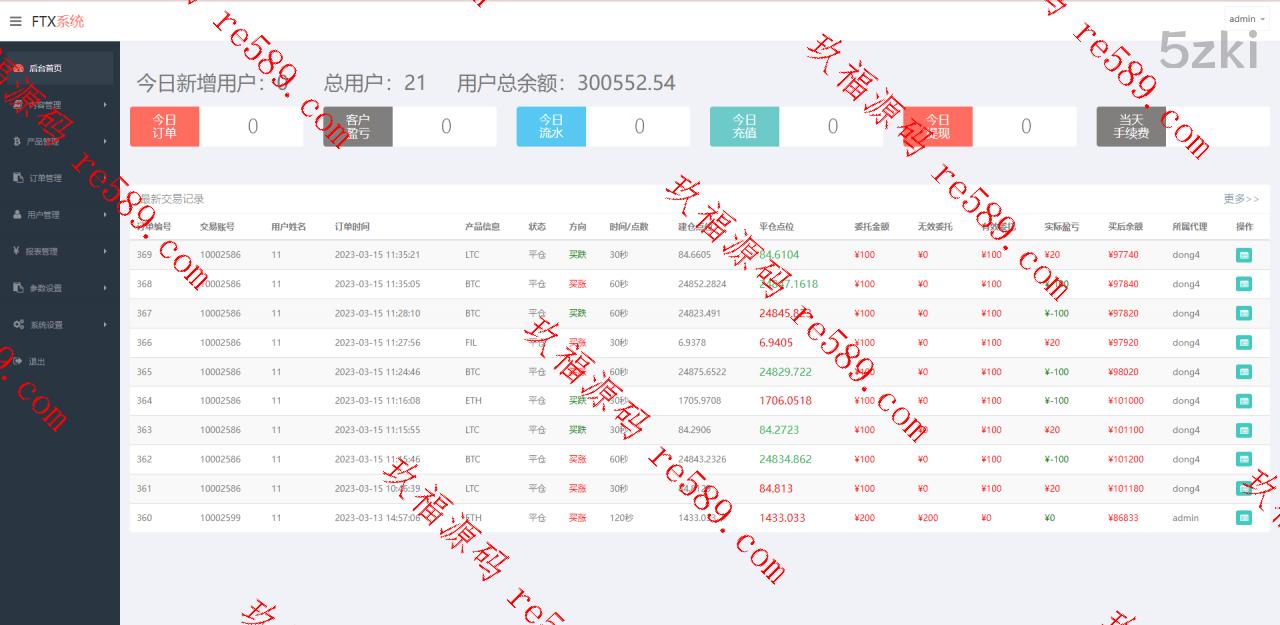Image resolution: width=1280 pixels, height=625 pixels.
Task: Open the detail icon for order 369
Action: coord(1243,255)
